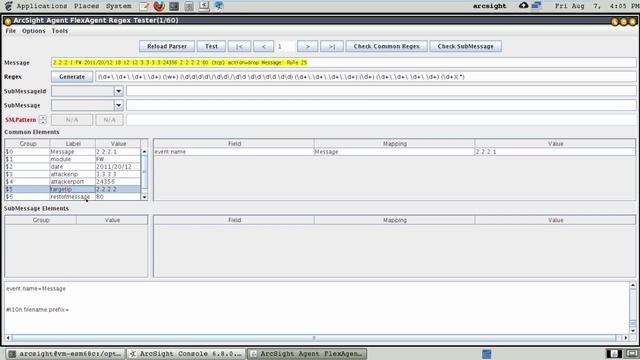Click Check SubMessage button
Viewport: 640px width, 360px height.
465,47
